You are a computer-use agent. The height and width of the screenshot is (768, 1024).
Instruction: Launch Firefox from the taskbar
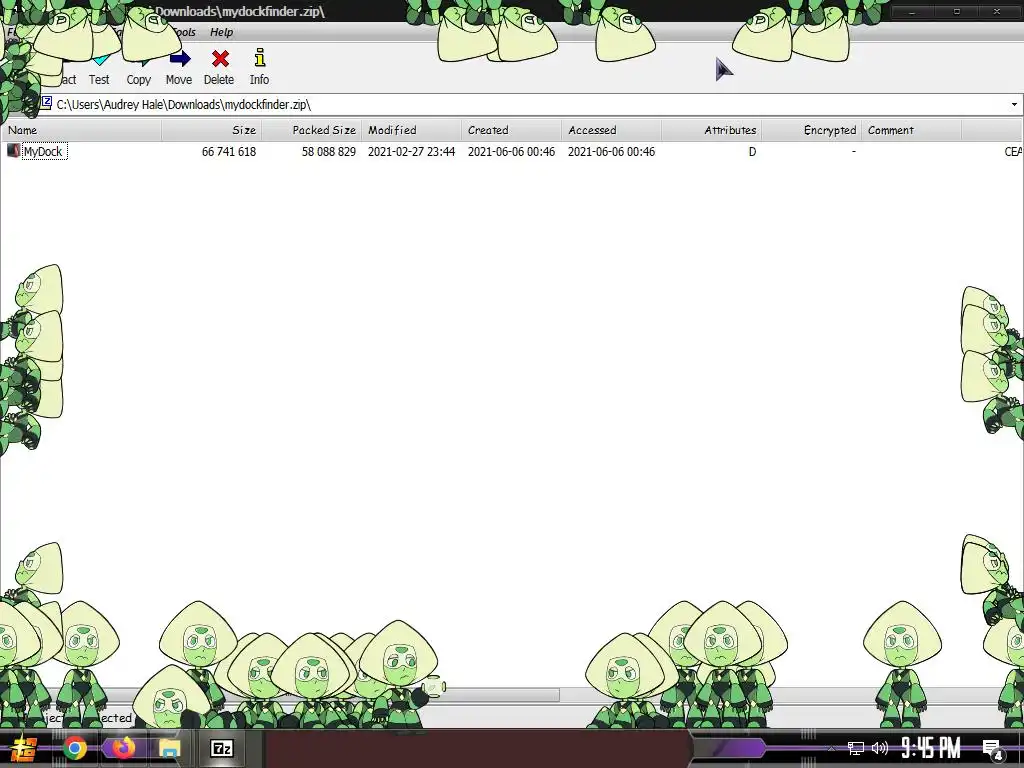(x=123, y=747)
